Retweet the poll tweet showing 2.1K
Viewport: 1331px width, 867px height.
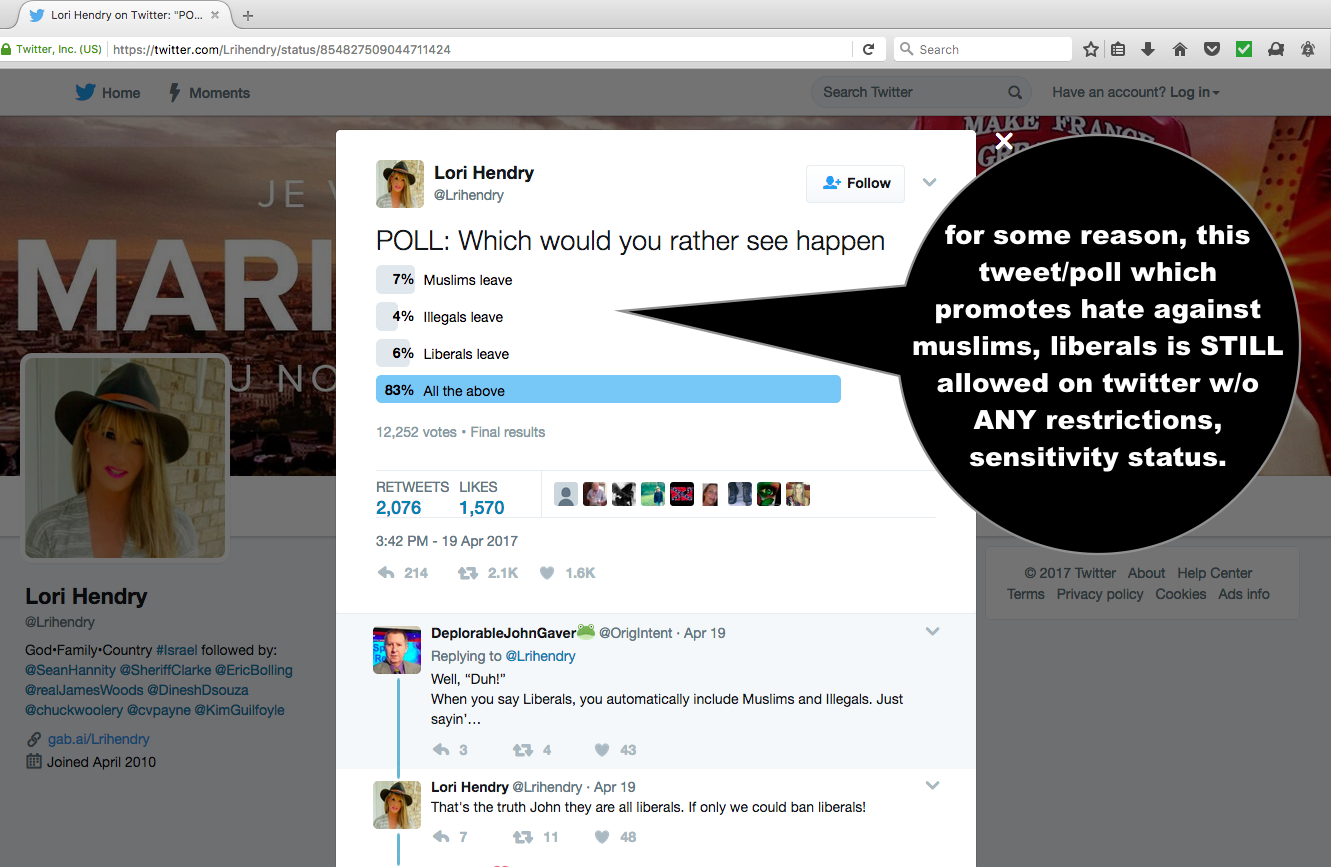(x=467, y=573)
